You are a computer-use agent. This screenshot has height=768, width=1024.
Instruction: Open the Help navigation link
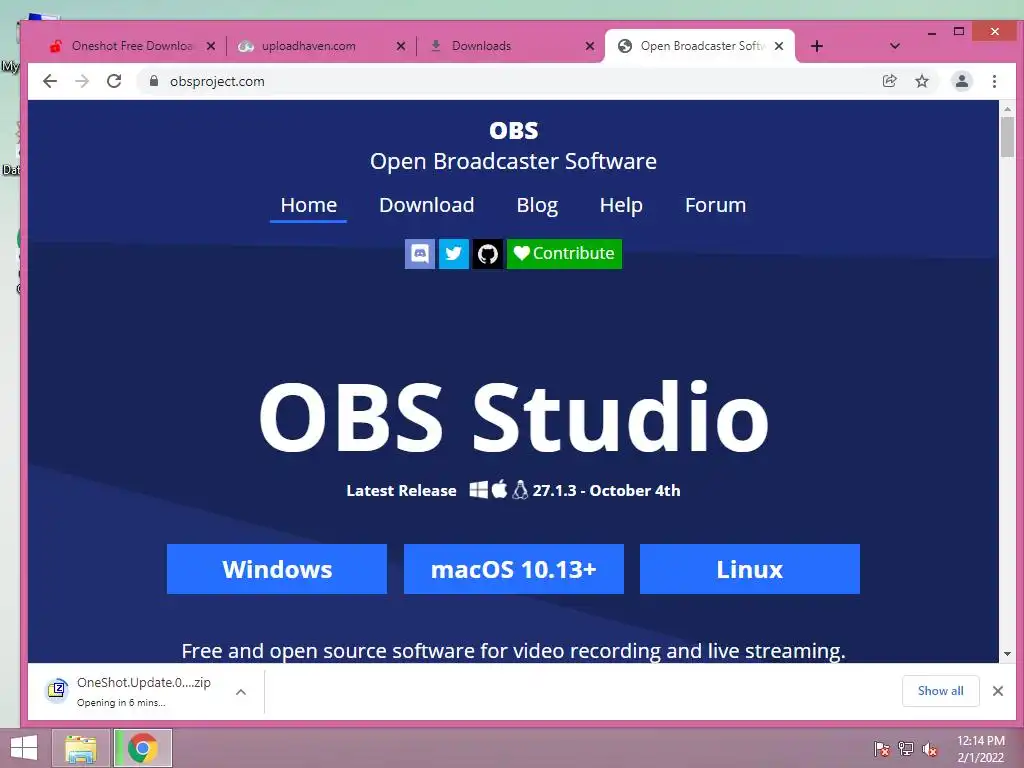tap(620, 205)
